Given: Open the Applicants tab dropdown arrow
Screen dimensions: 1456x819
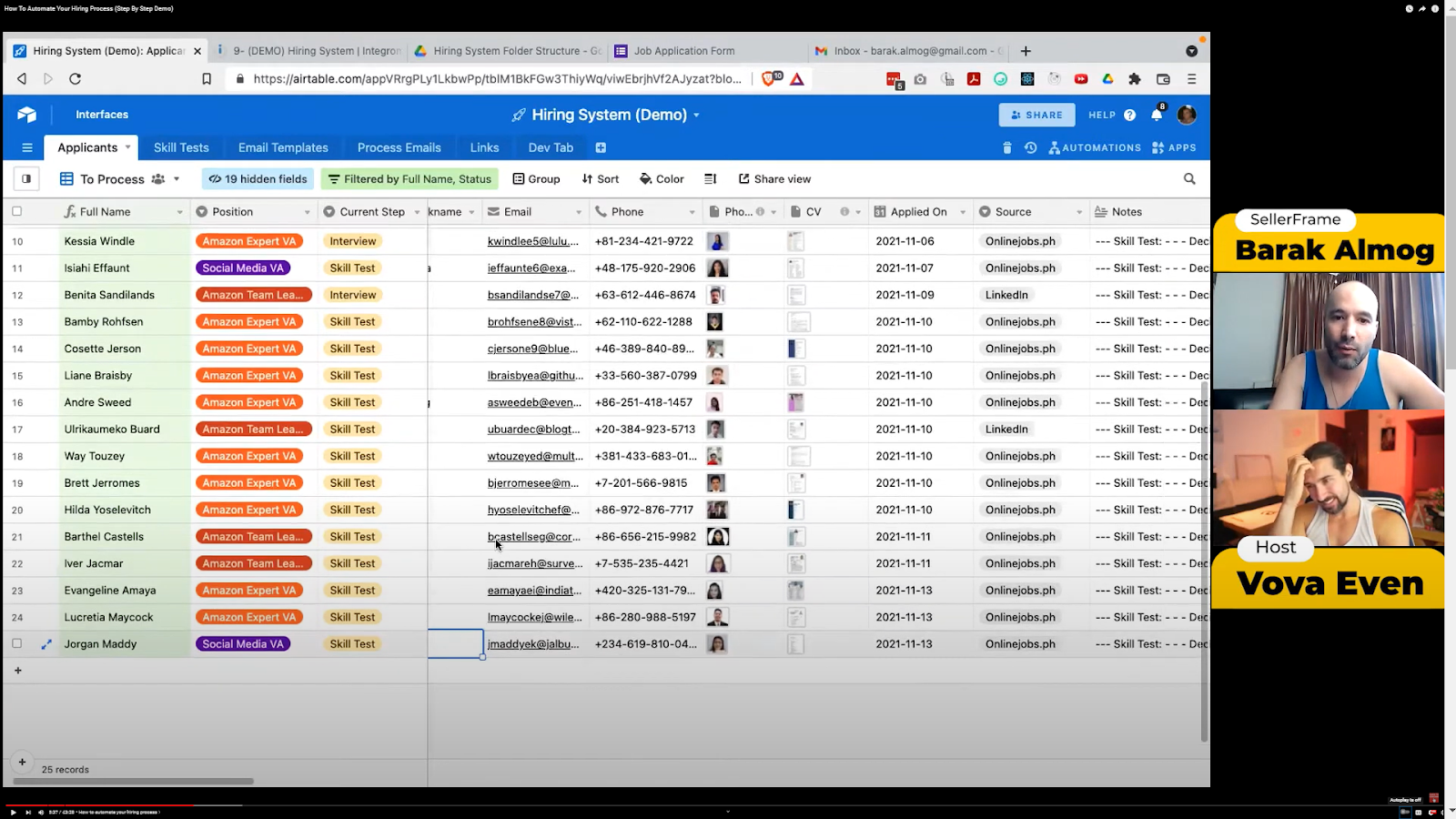Looking at the screenshot, I should (x=127, y=147).
